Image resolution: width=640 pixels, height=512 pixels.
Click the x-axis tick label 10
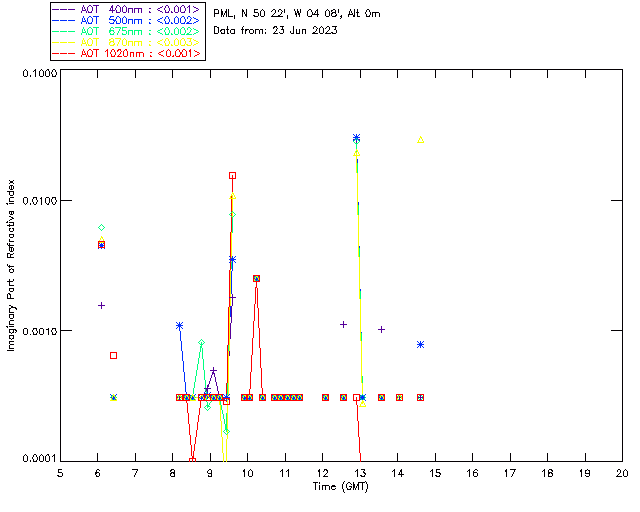pyautogui.click(x=247, y=473)
